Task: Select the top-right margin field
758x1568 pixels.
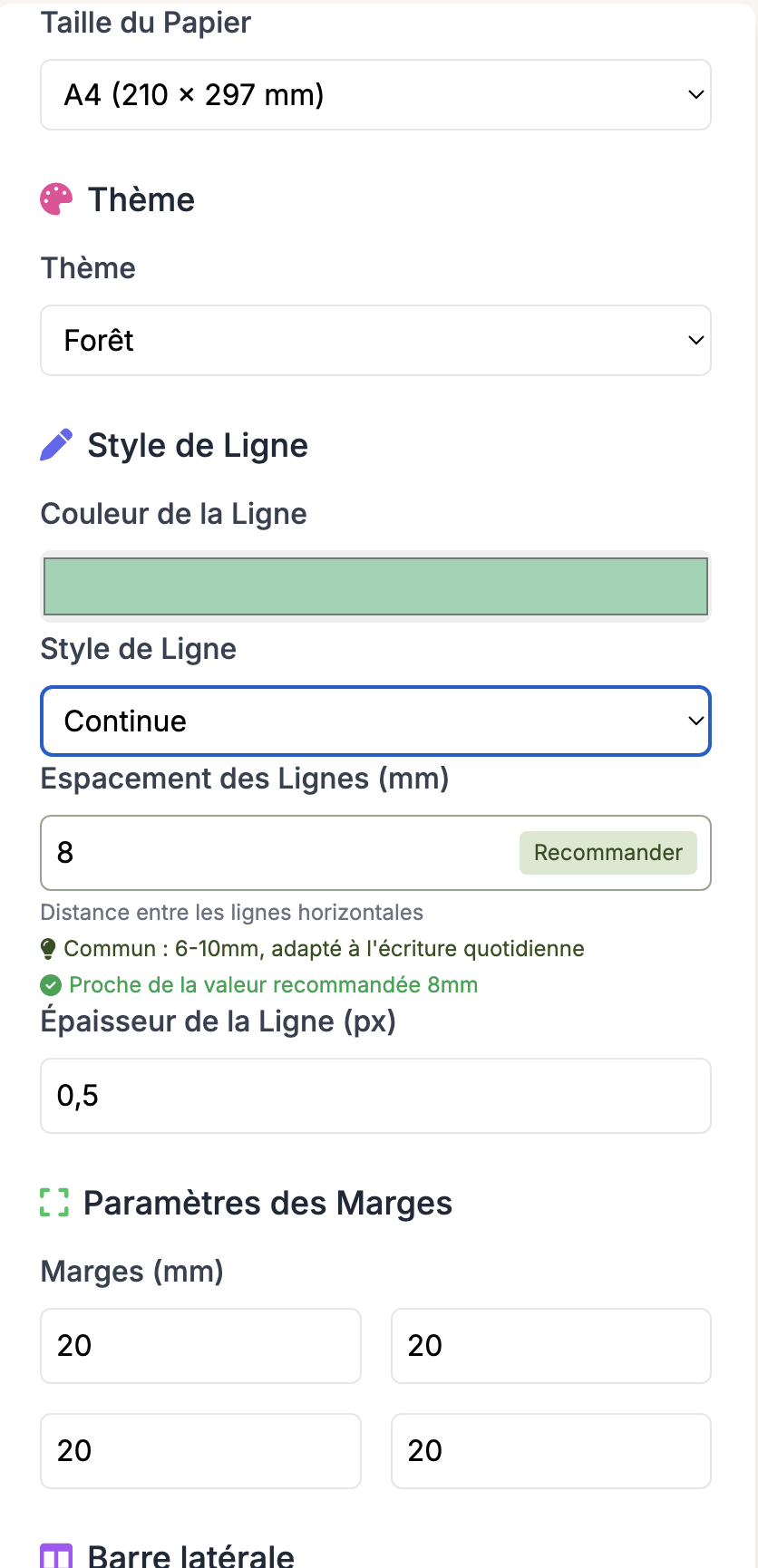Action: coord(550,1346)
